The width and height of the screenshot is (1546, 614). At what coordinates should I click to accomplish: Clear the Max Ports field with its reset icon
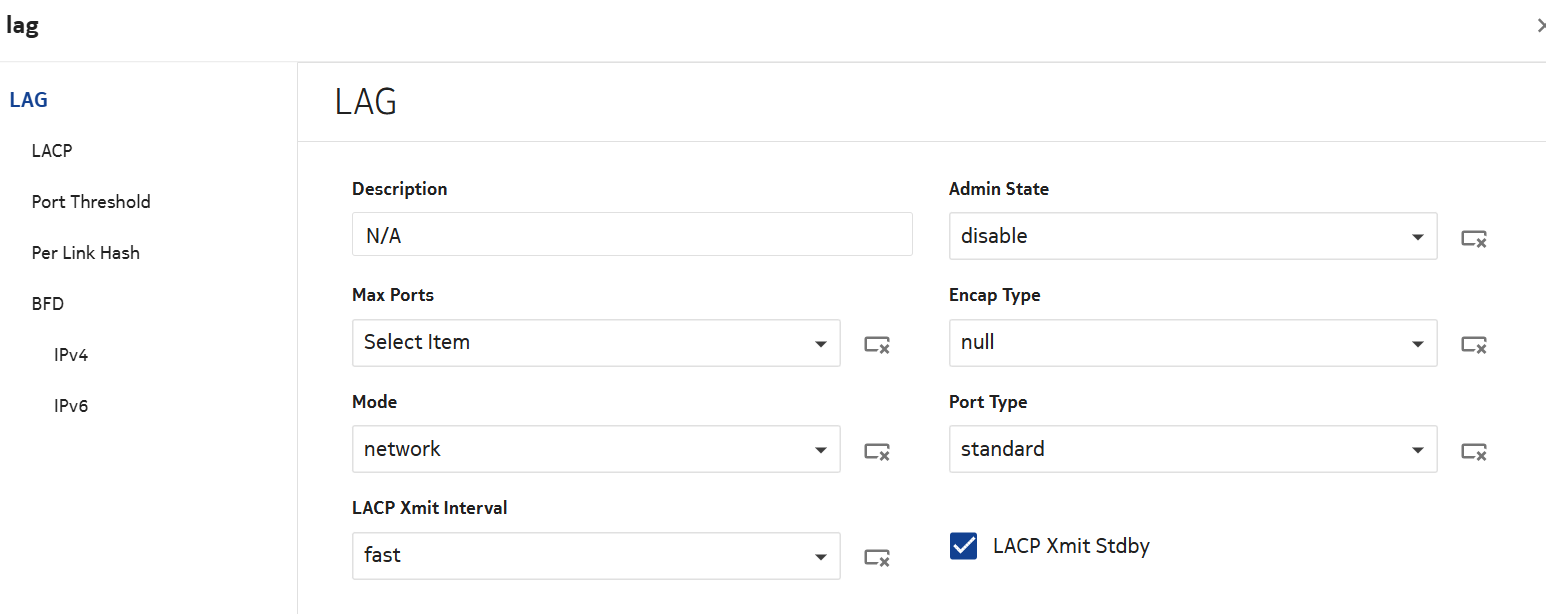(x=877, y=344)
